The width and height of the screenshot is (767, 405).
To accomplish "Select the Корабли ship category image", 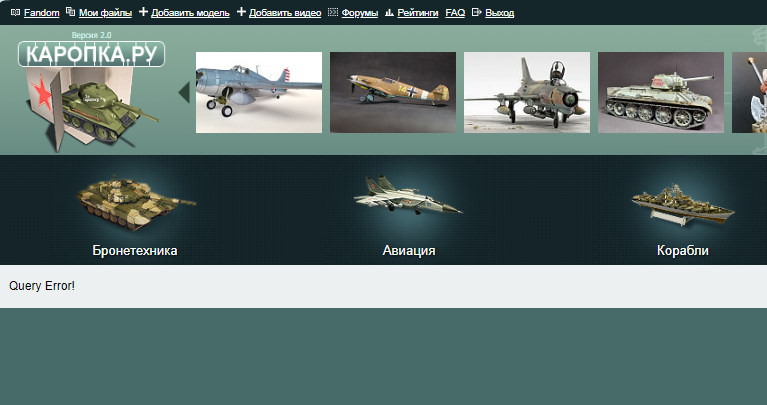I will [683, 204].
